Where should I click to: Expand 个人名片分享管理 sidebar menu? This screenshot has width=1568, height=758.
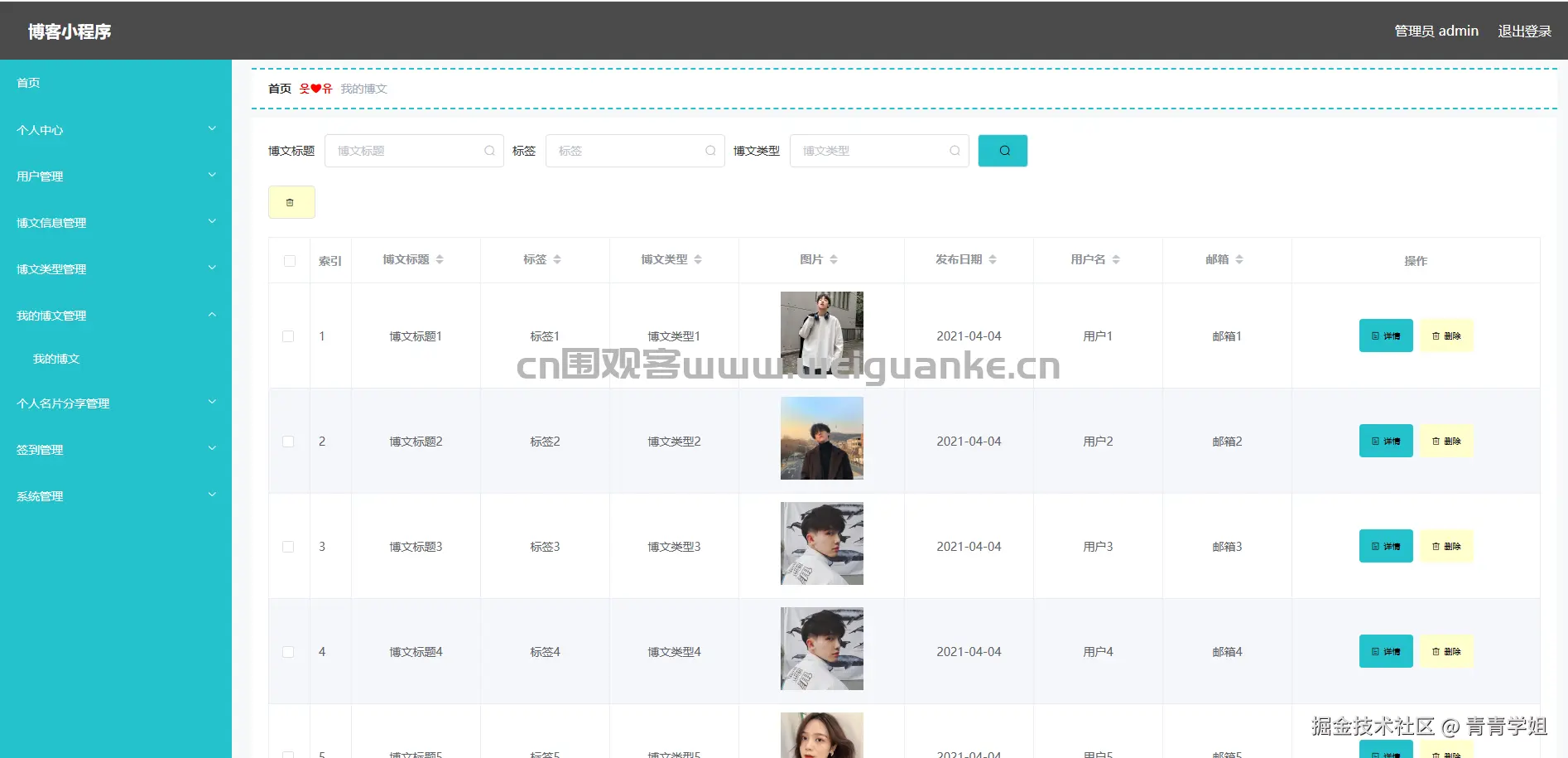[x=116, y=403]
